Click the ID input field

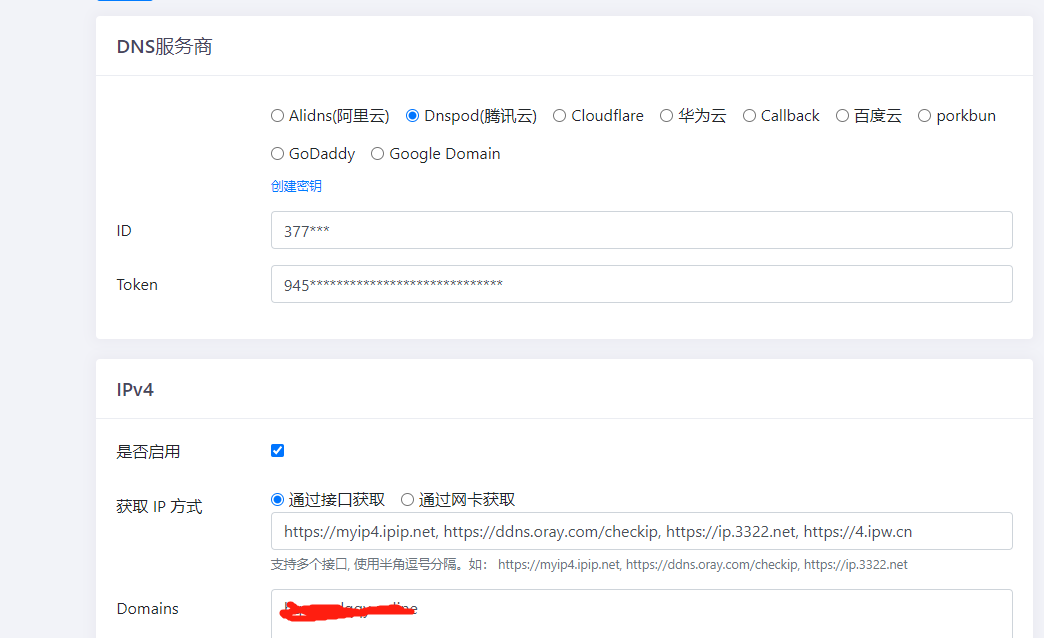[642, 230]
